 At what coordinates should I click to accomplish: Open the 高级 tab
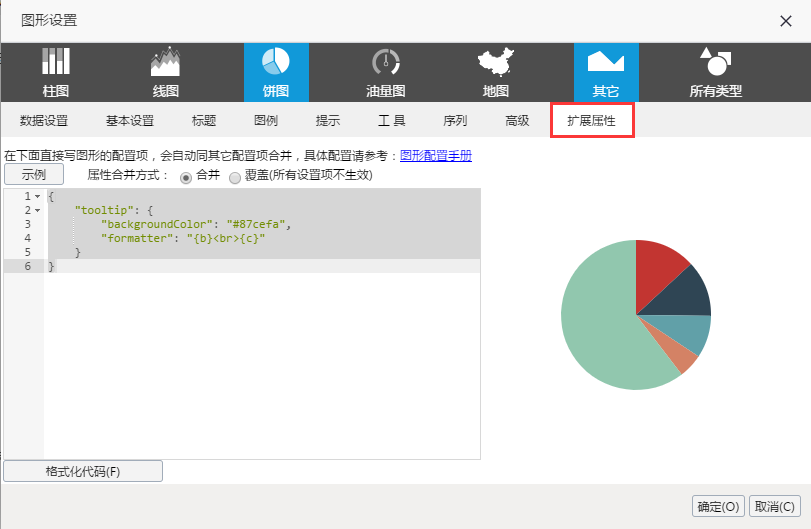[x=517, y=120]
